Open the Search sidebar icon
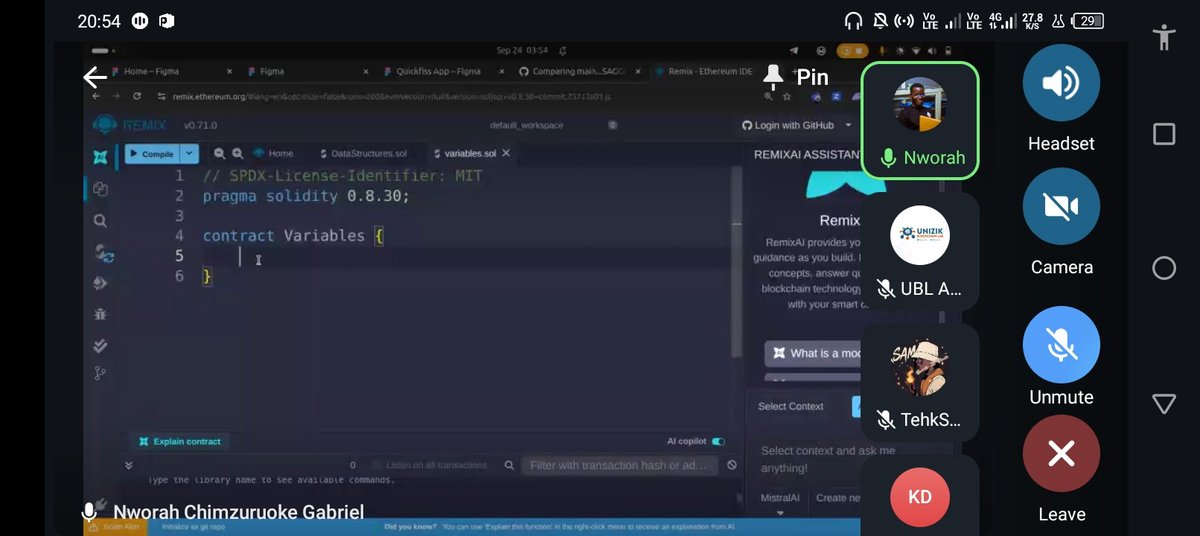Viewport: 1200px width, 536px height. (x=100, y=221)
